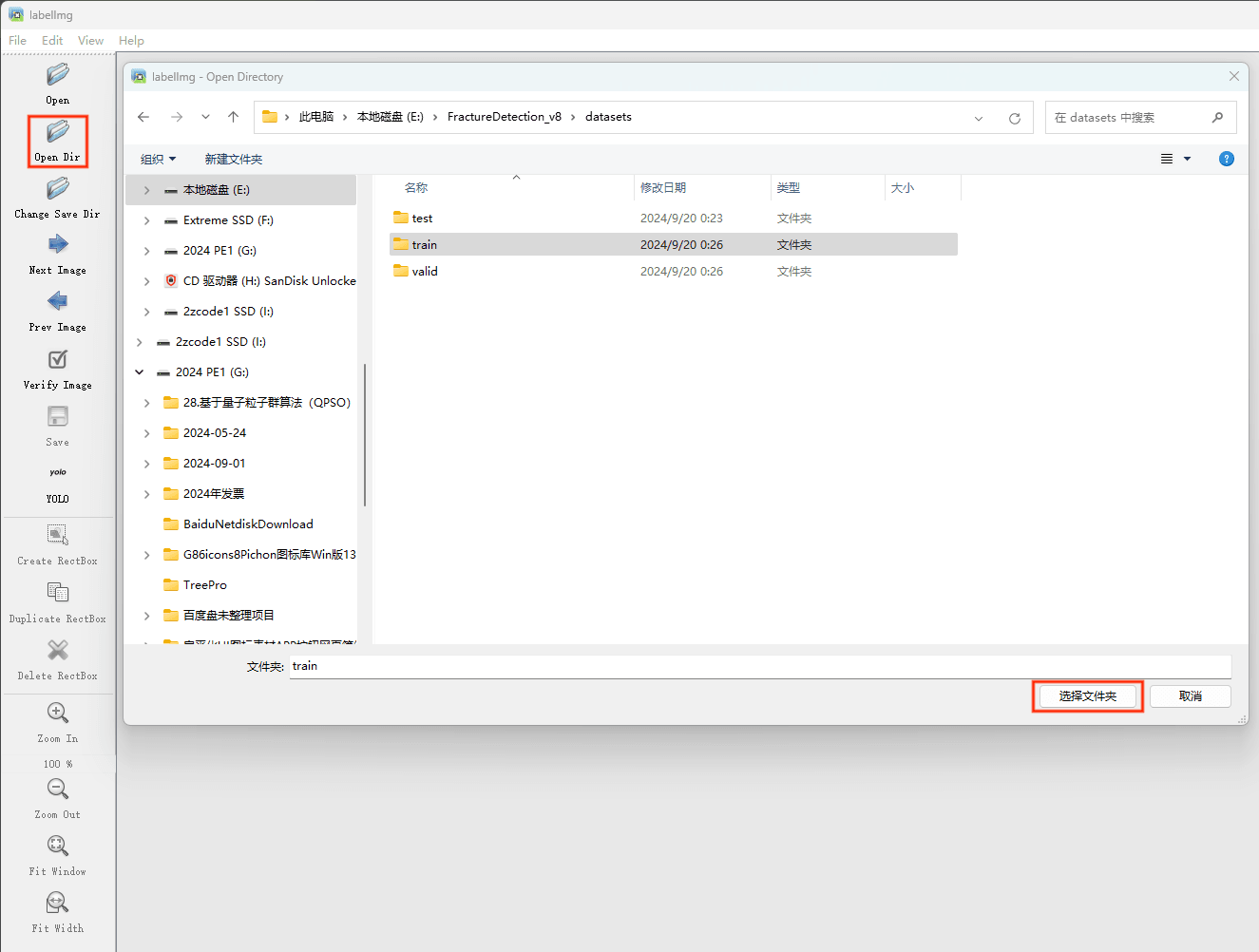Select the Fit Window icon

(x=58, y=846)
